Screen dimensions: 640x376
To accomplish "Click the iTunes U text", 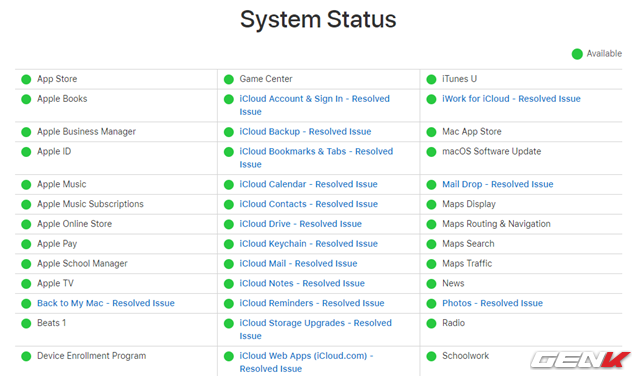I will click(x=459, y=79).
